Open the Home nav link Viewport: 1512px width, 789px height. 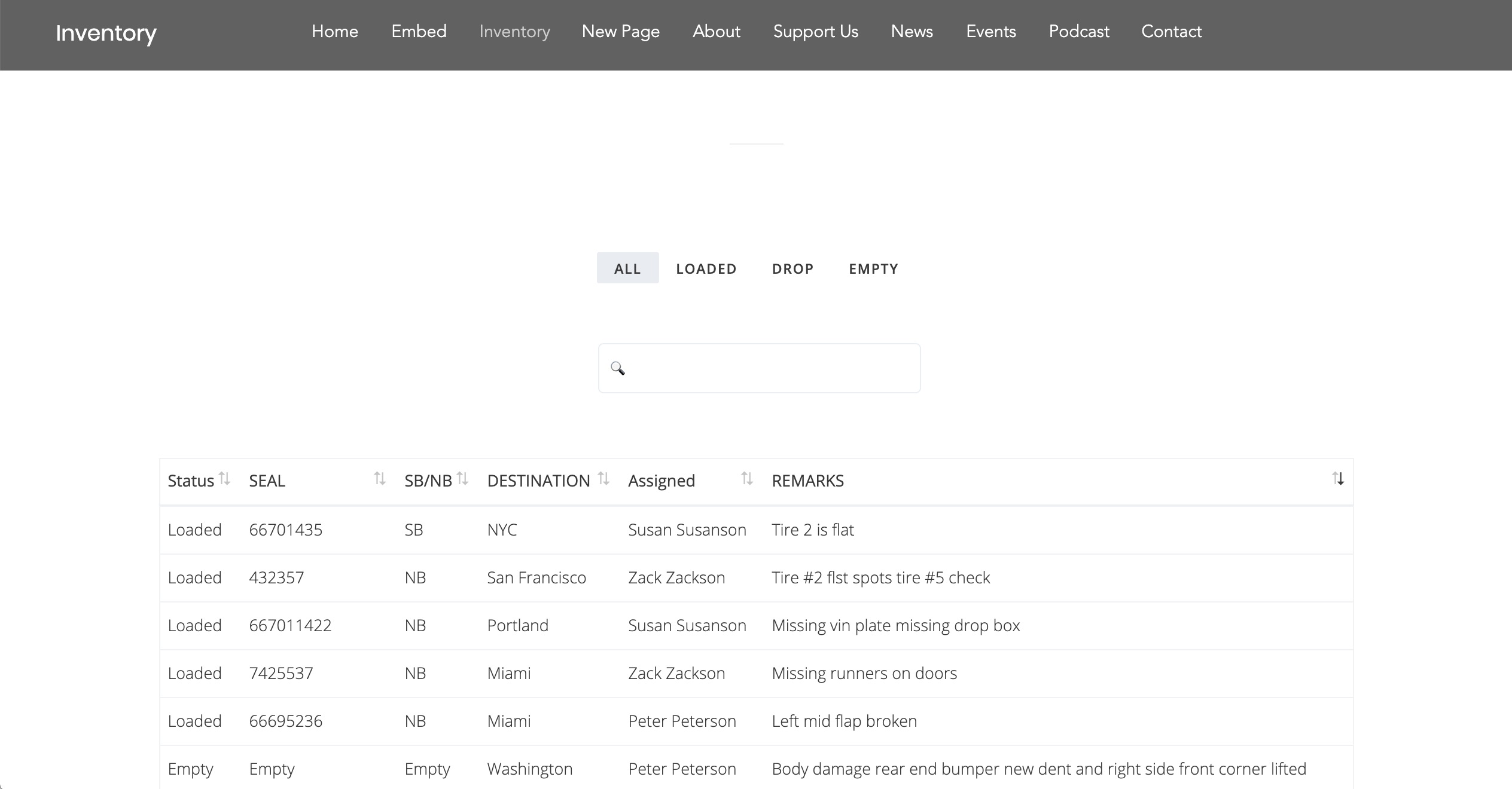[335, 32]
